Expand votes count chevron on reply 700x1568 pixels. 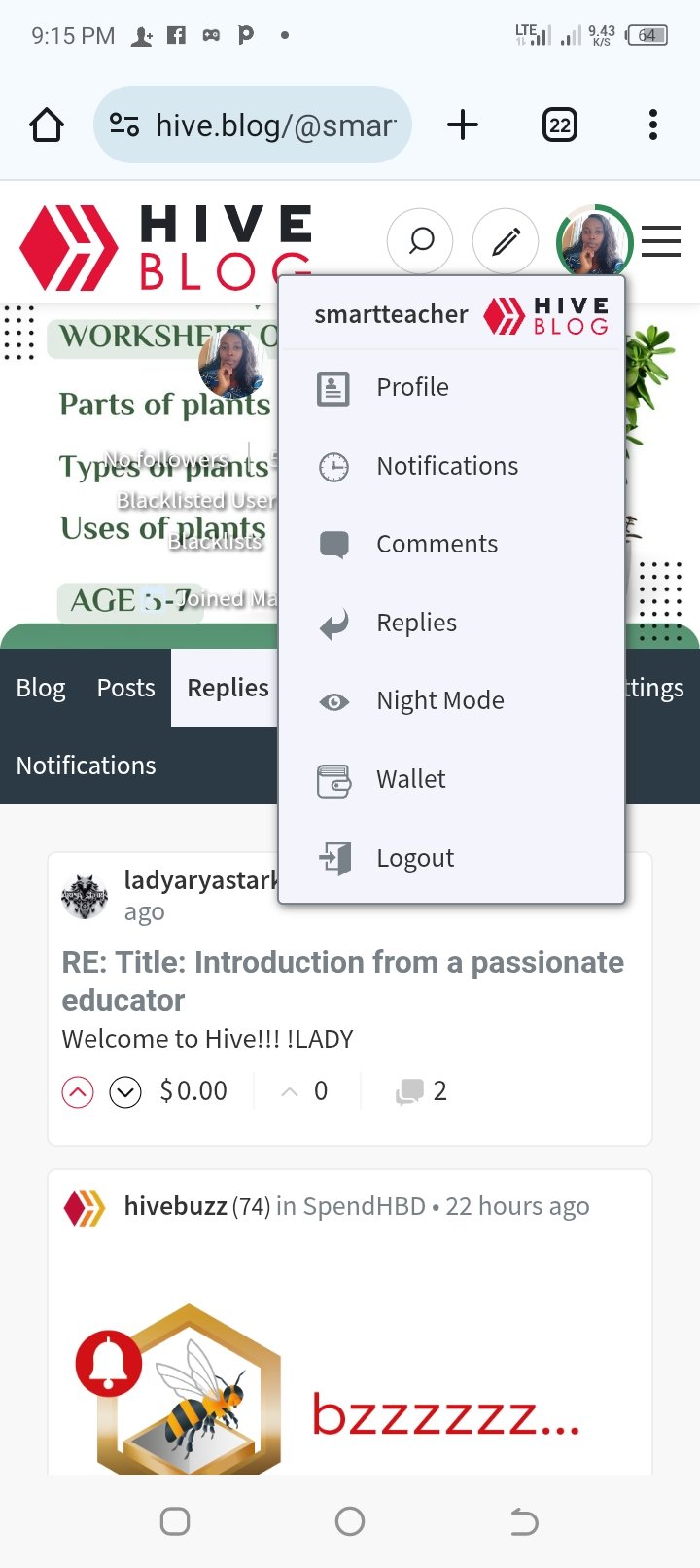pyautogui.click(x=289, y=1092)
